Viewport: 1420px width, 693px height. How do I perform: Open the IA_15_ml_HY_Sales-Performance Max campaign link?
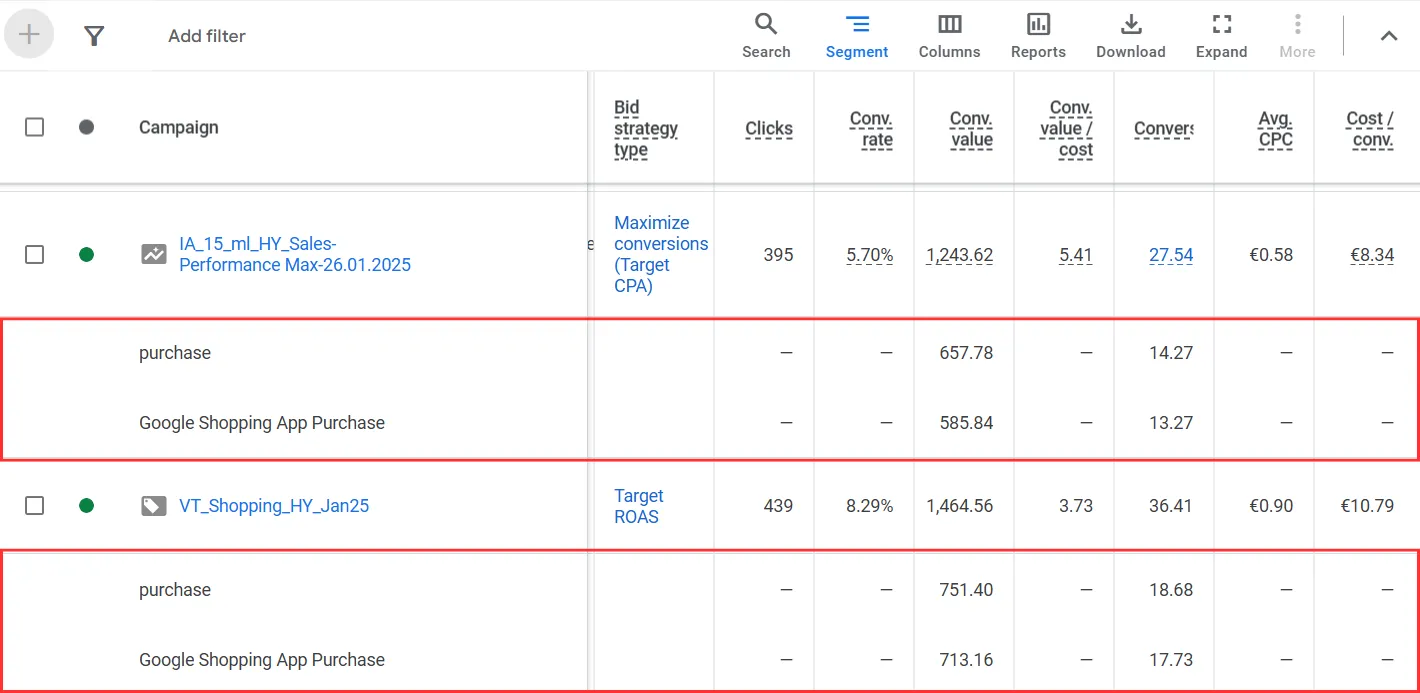(295, 254)
